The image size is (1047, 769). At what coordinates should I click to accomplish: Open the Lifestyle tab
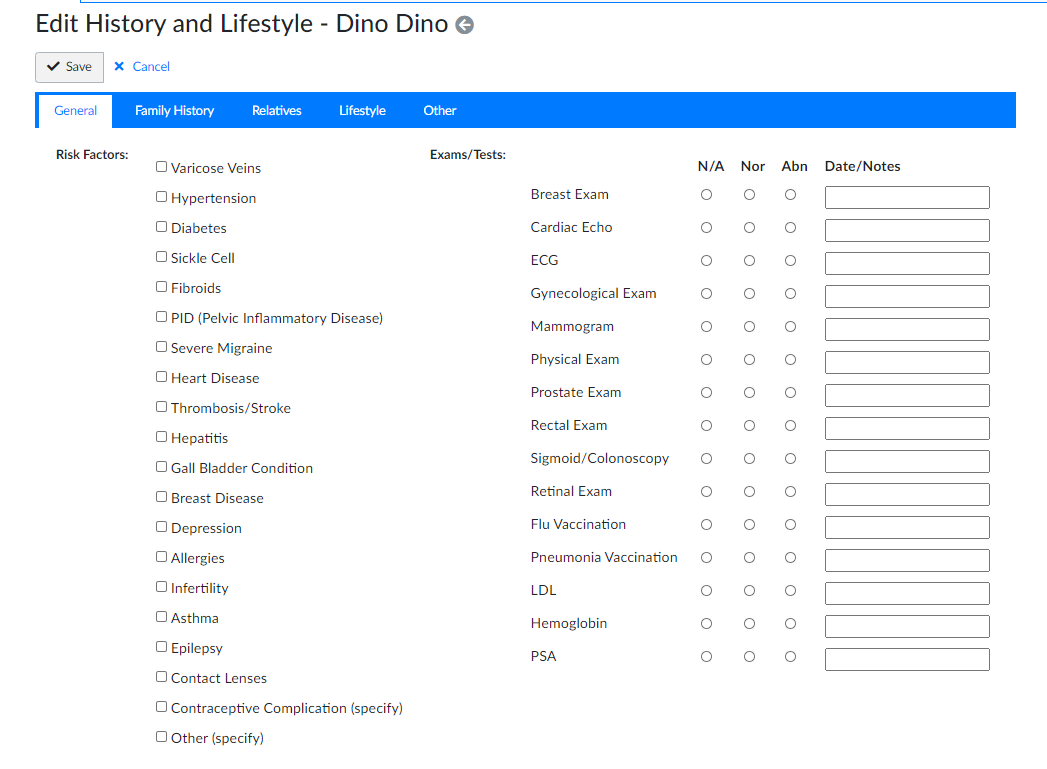[x=362, y=110]
